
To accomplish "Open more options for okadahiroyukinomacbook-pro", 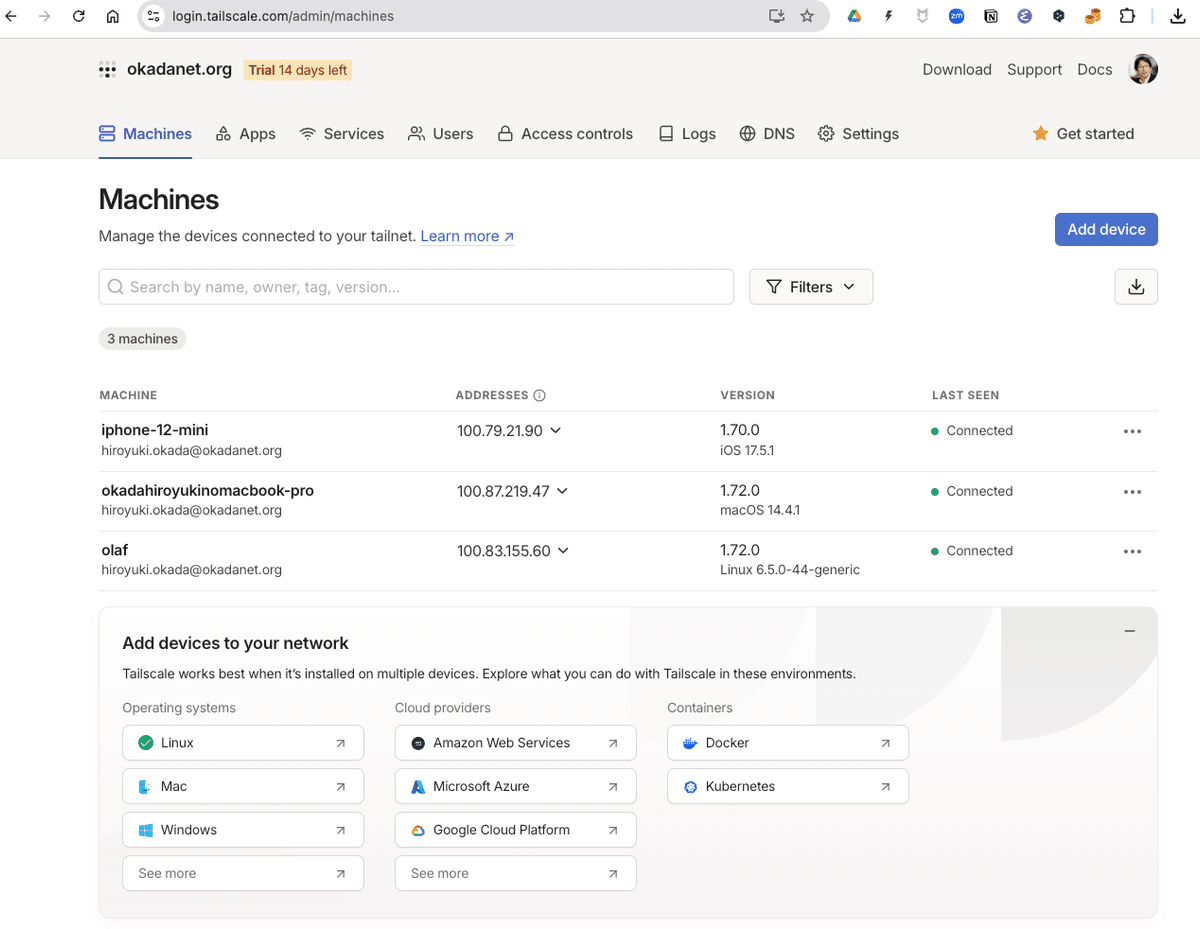I will click(x=1132, y=492).
